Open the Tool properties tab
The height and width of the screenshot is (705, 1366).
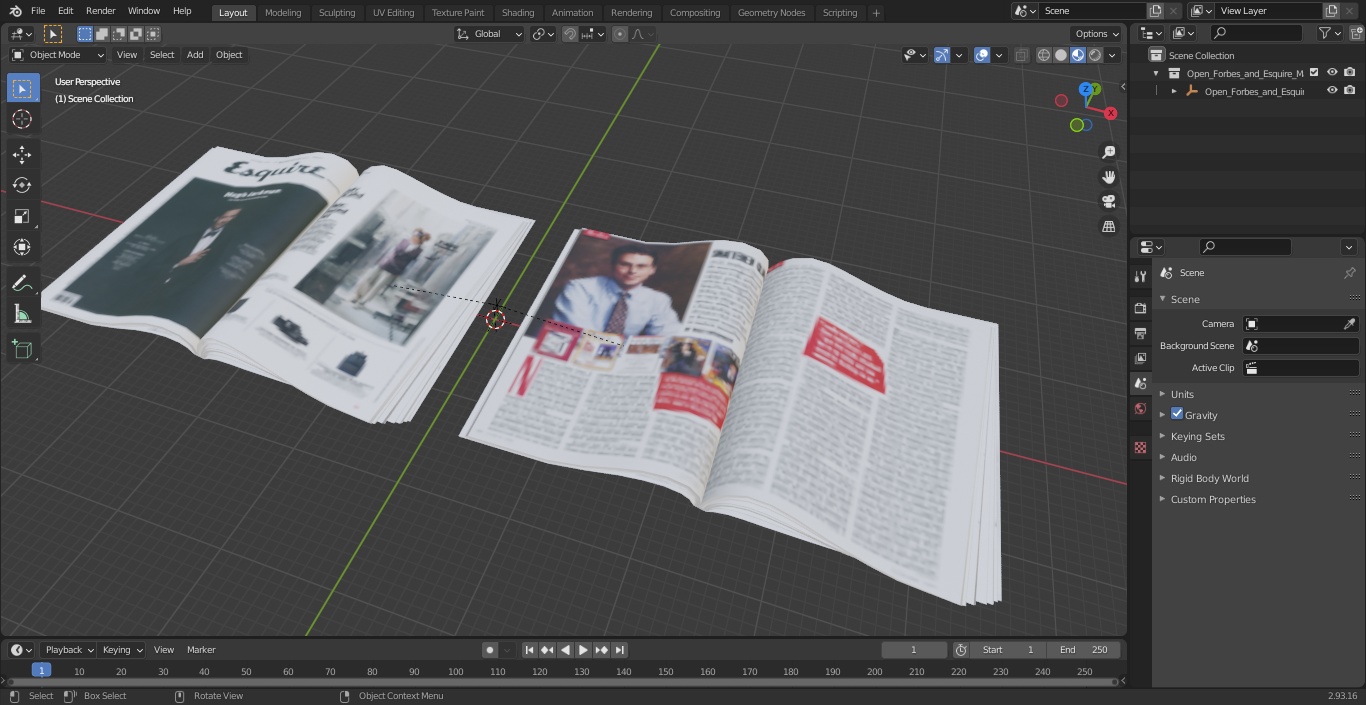tap(1140, 276)
